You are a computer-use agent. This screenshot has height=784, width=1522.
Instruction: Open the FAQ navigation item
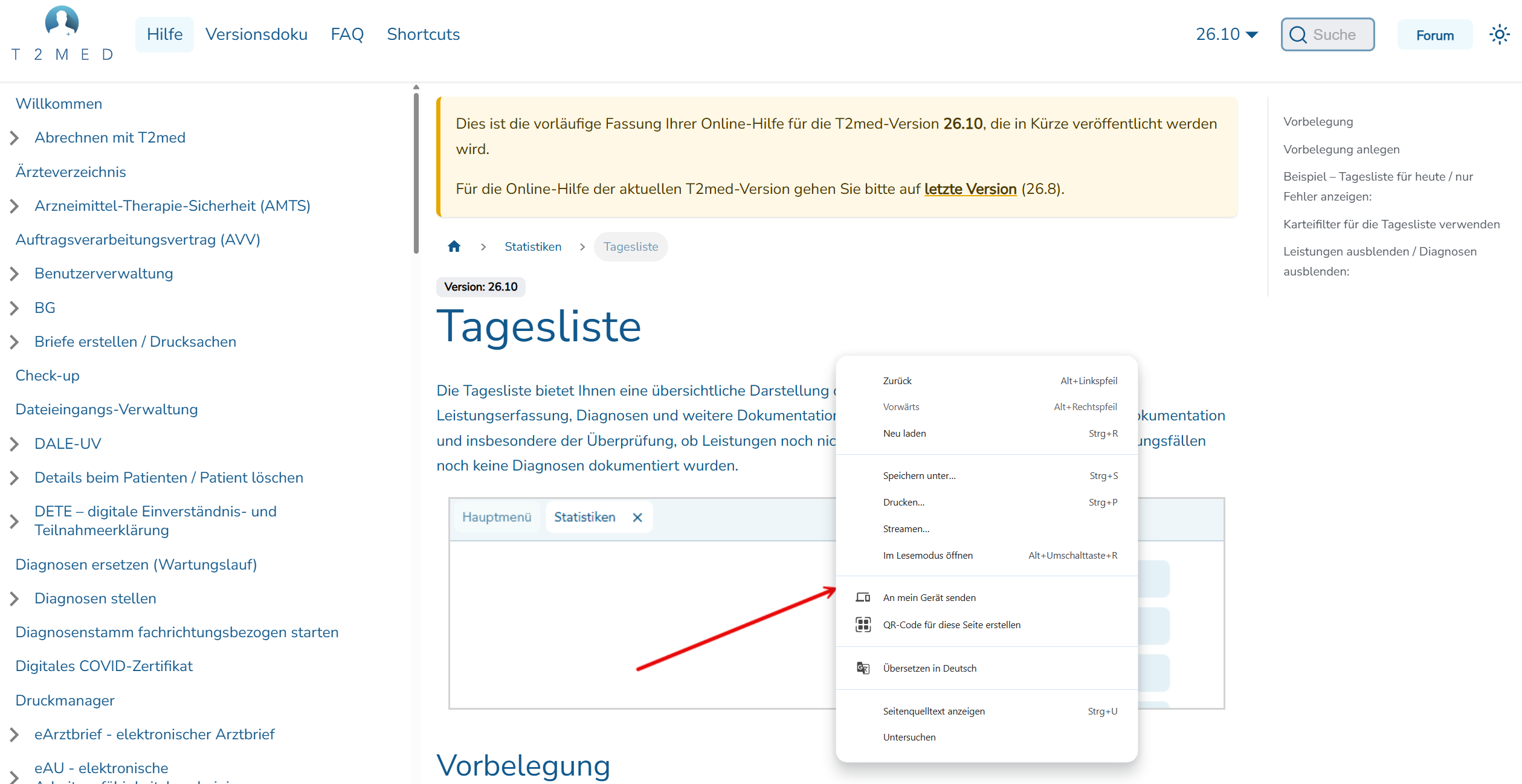coord(347,34)
